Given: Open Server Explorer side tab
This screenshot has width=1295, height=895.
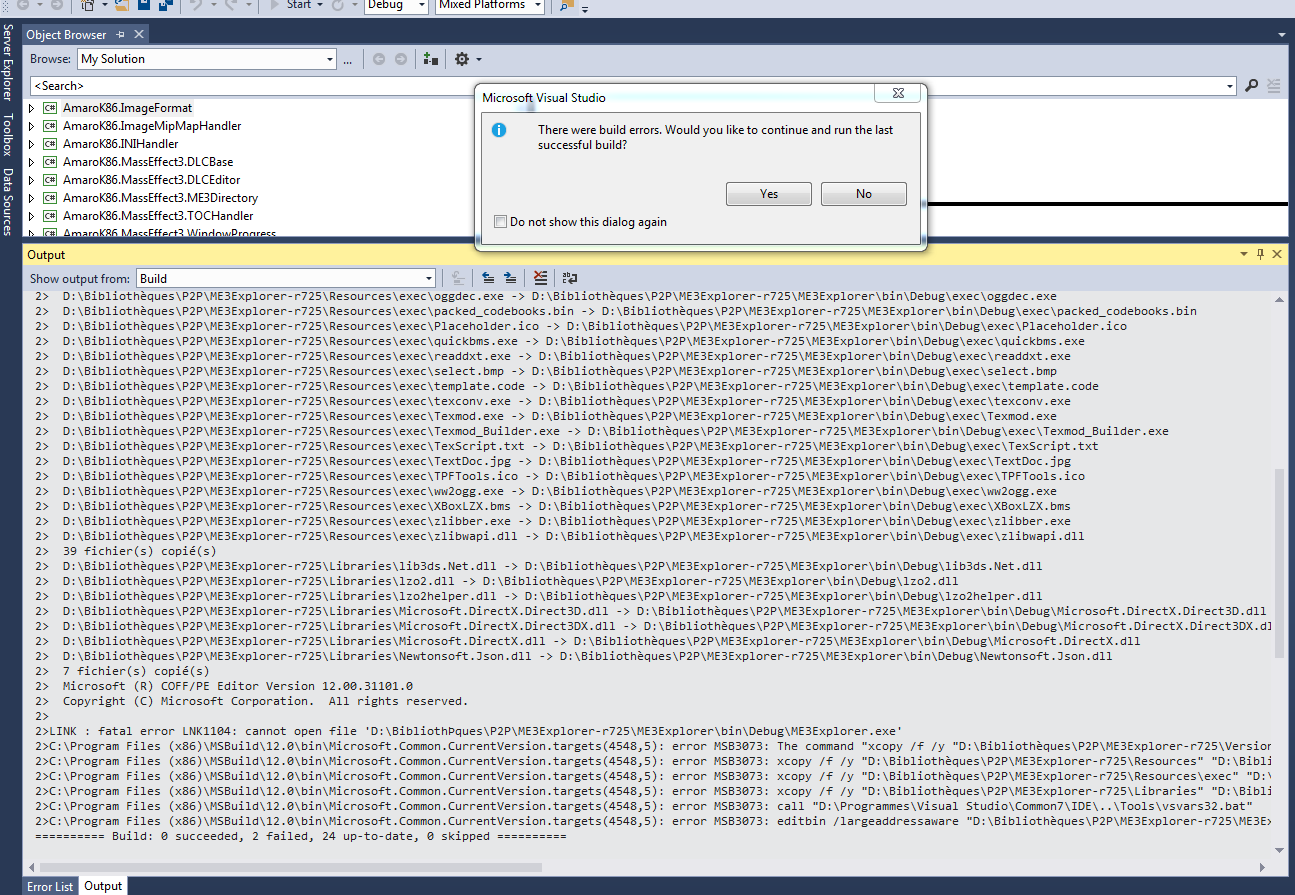Looking at the screenshot, I should point(8,64).
